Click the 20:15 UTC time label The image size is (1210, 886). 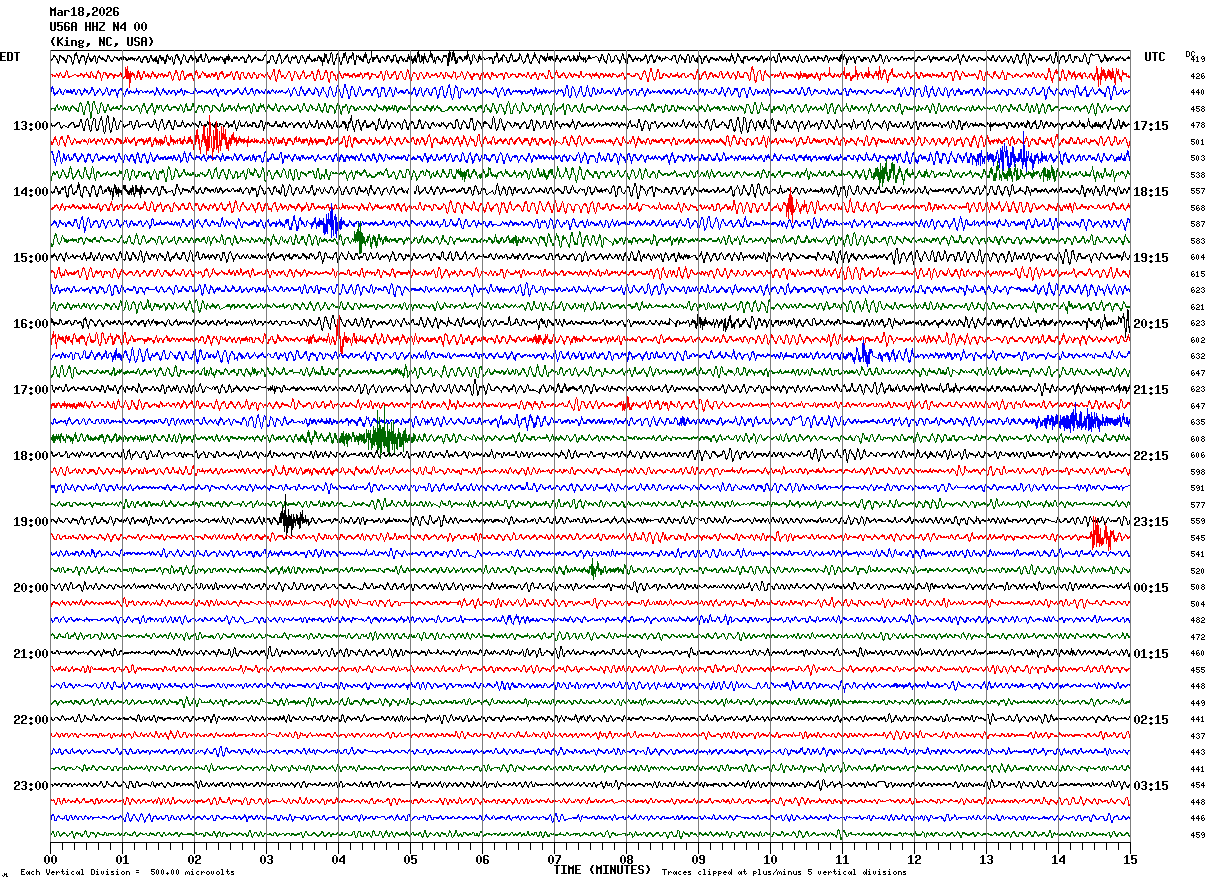point(1150,324)
